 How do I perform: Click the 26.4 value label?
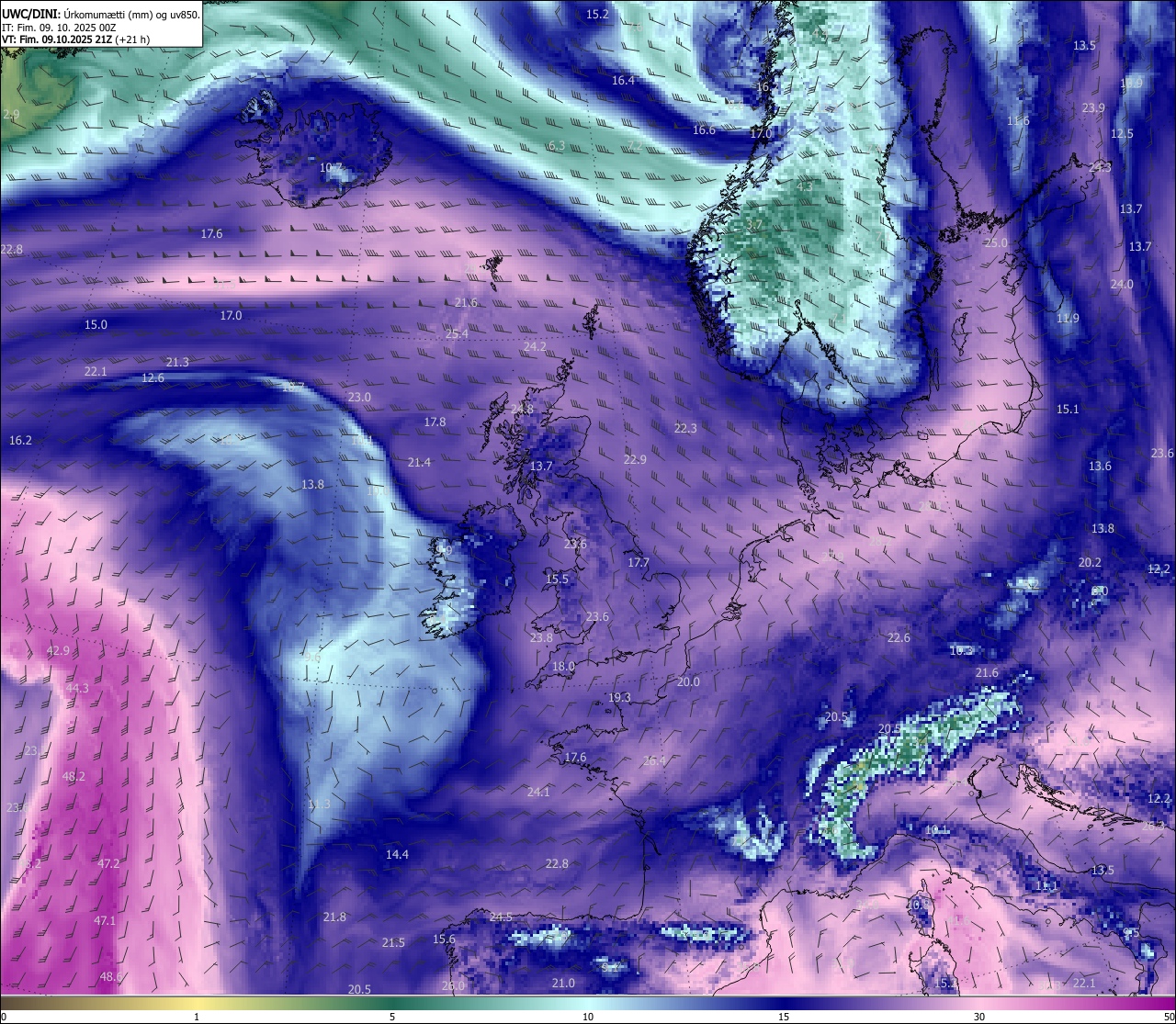pyautogui.click(x=654, y=761)
